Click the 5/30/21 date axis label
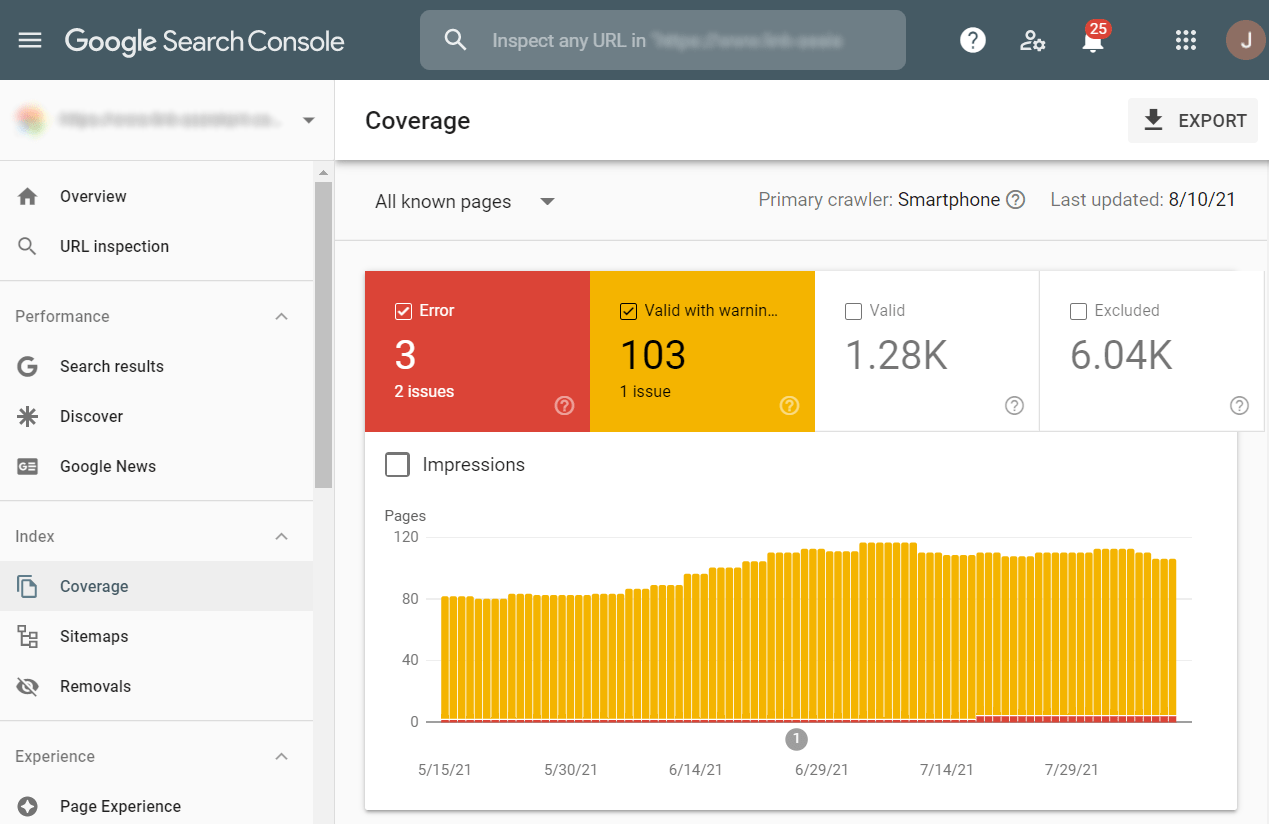 click(x=571, y=770)
